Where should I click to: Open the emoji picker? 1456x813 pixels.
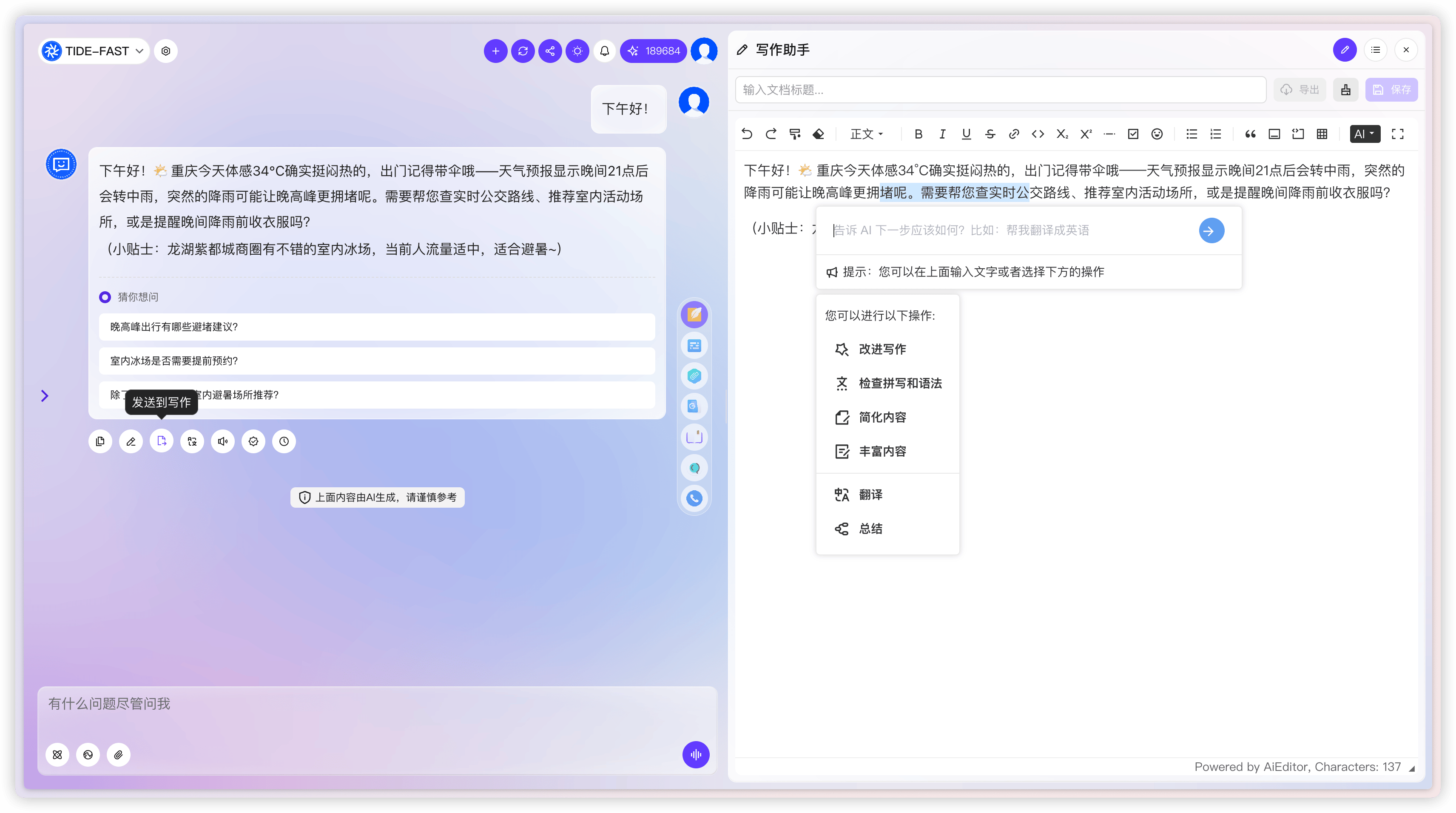tap(1157, 134)
